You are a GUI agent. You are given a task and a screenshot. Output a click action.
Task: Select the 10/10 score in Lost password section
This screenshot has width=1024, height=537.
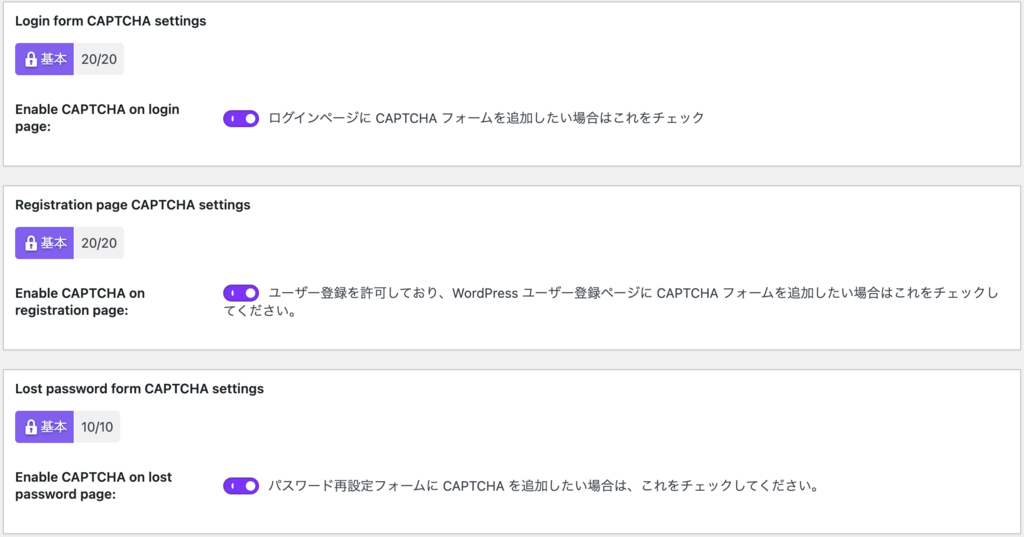97,427
